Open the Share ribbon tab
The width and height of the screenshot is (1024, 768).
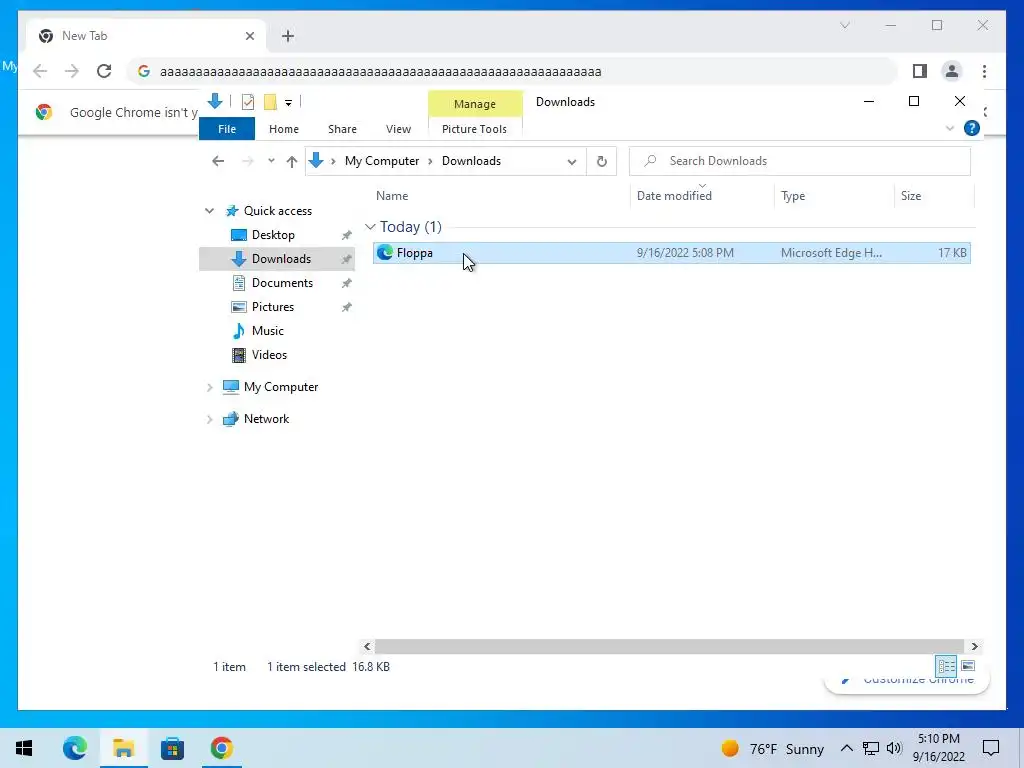[342, 129]
